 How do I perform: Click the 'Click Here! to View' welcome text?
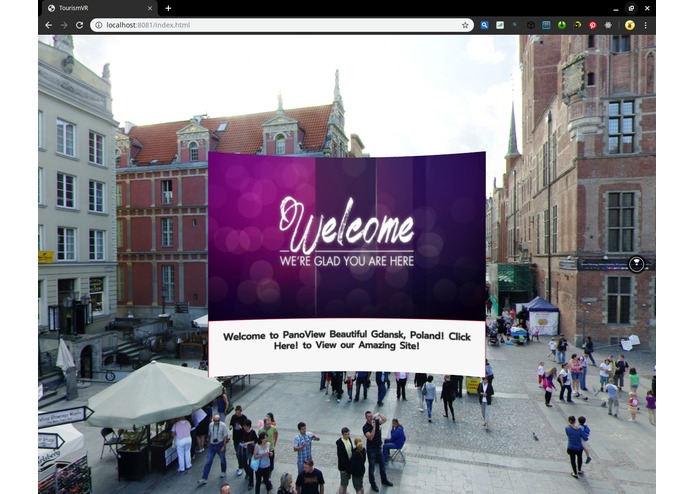point(347,341)
